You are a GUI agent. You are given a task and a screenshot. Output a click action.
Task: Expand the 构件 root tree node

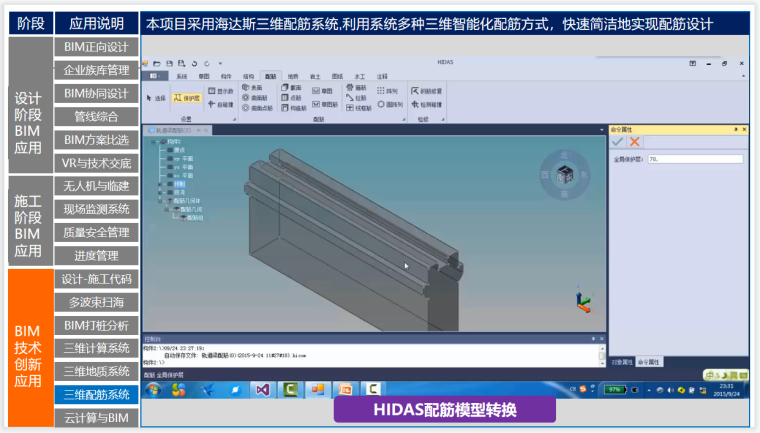coord(155,142)
